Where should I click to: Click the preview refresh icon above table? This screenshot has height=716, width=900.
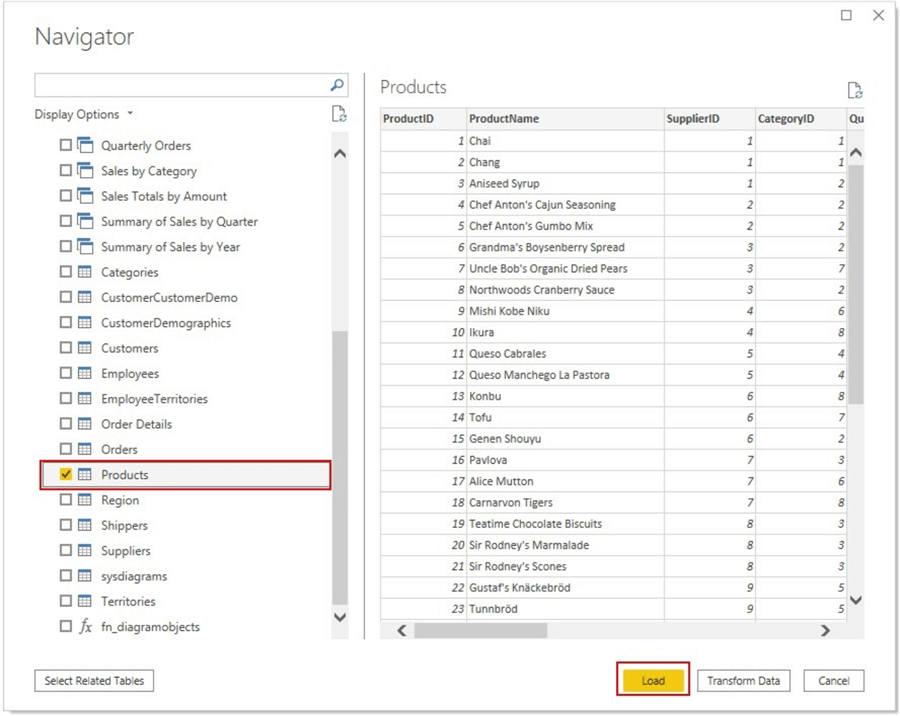(x=854, y=90)
